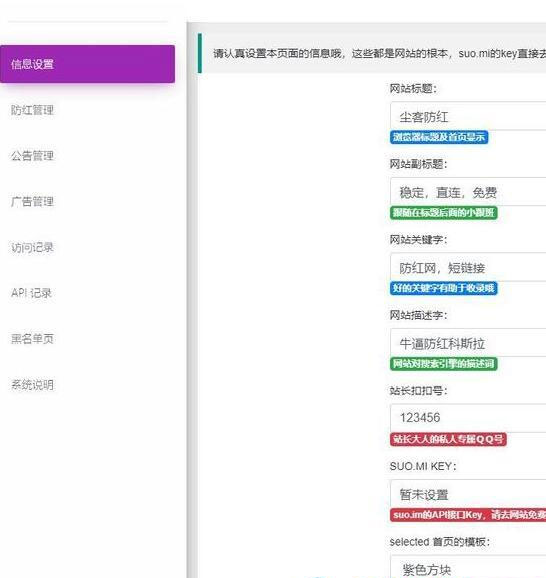Open 系统说明 in the sidebar
The width and height of the screenshot is (546, 578).
32,385
